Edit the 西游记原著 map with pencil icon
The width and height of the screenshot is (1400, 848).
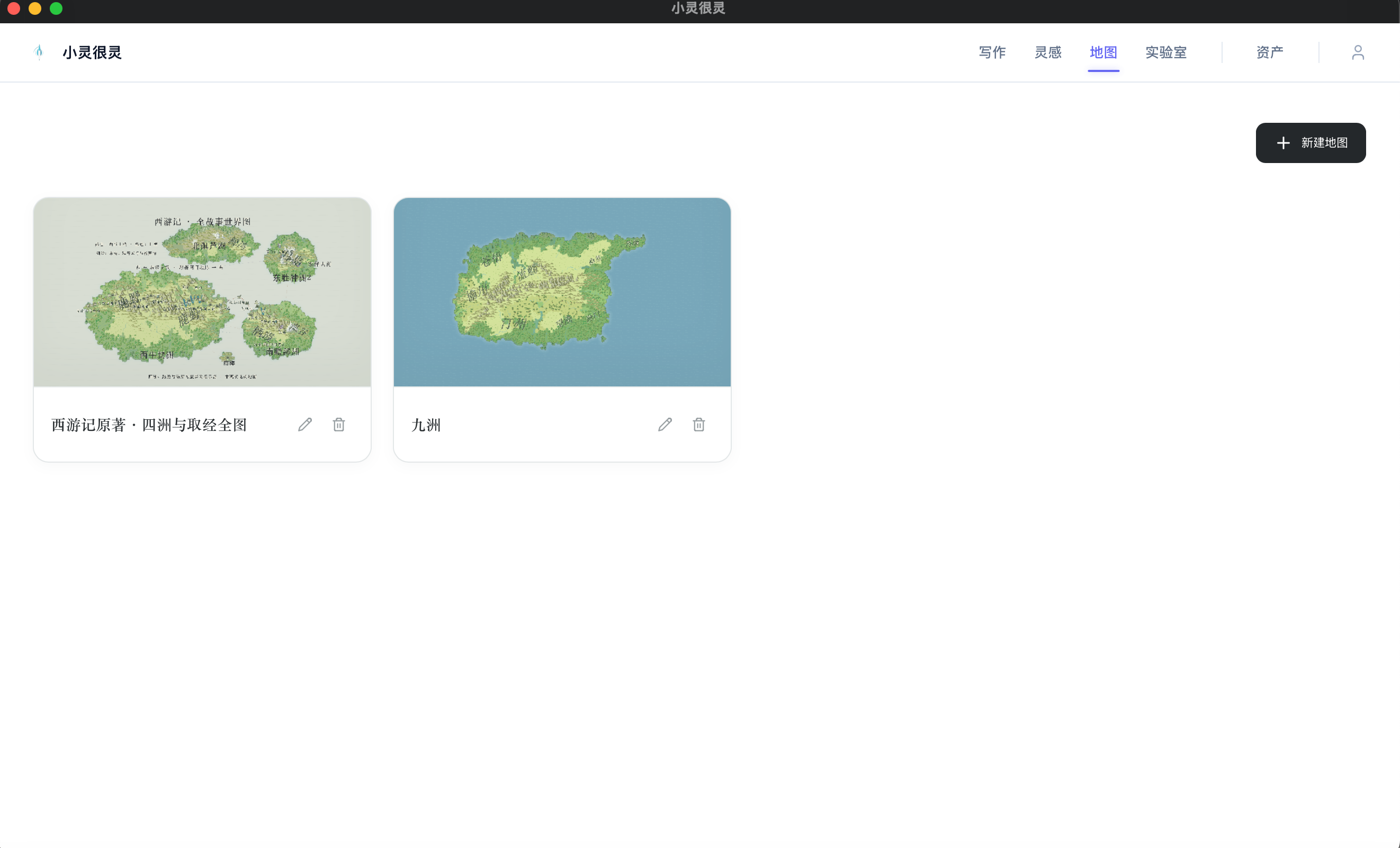click(305, 425)
